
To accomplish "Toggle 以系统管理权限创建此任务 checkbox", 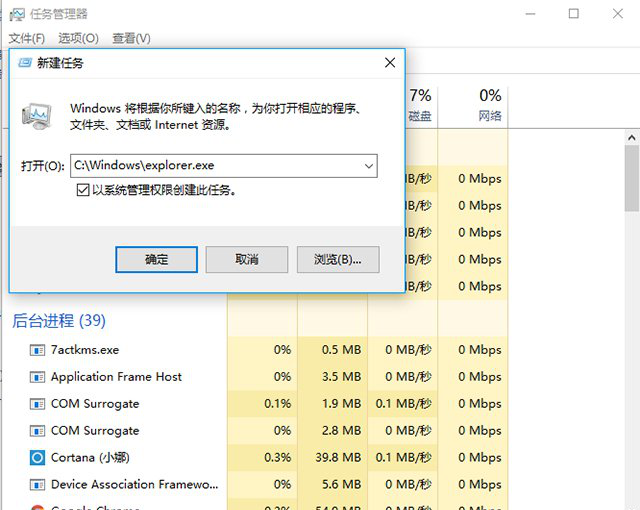I will click(x=83, y=190).
